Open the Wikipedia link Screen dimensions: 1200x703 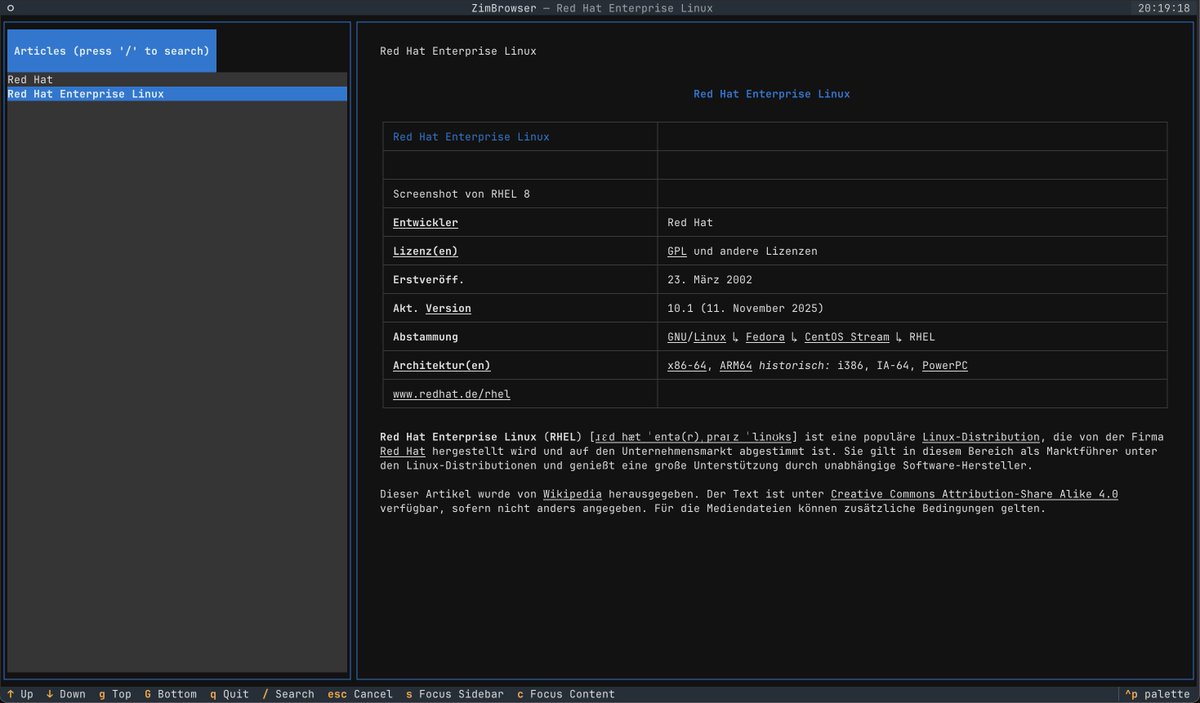point(572,494)
